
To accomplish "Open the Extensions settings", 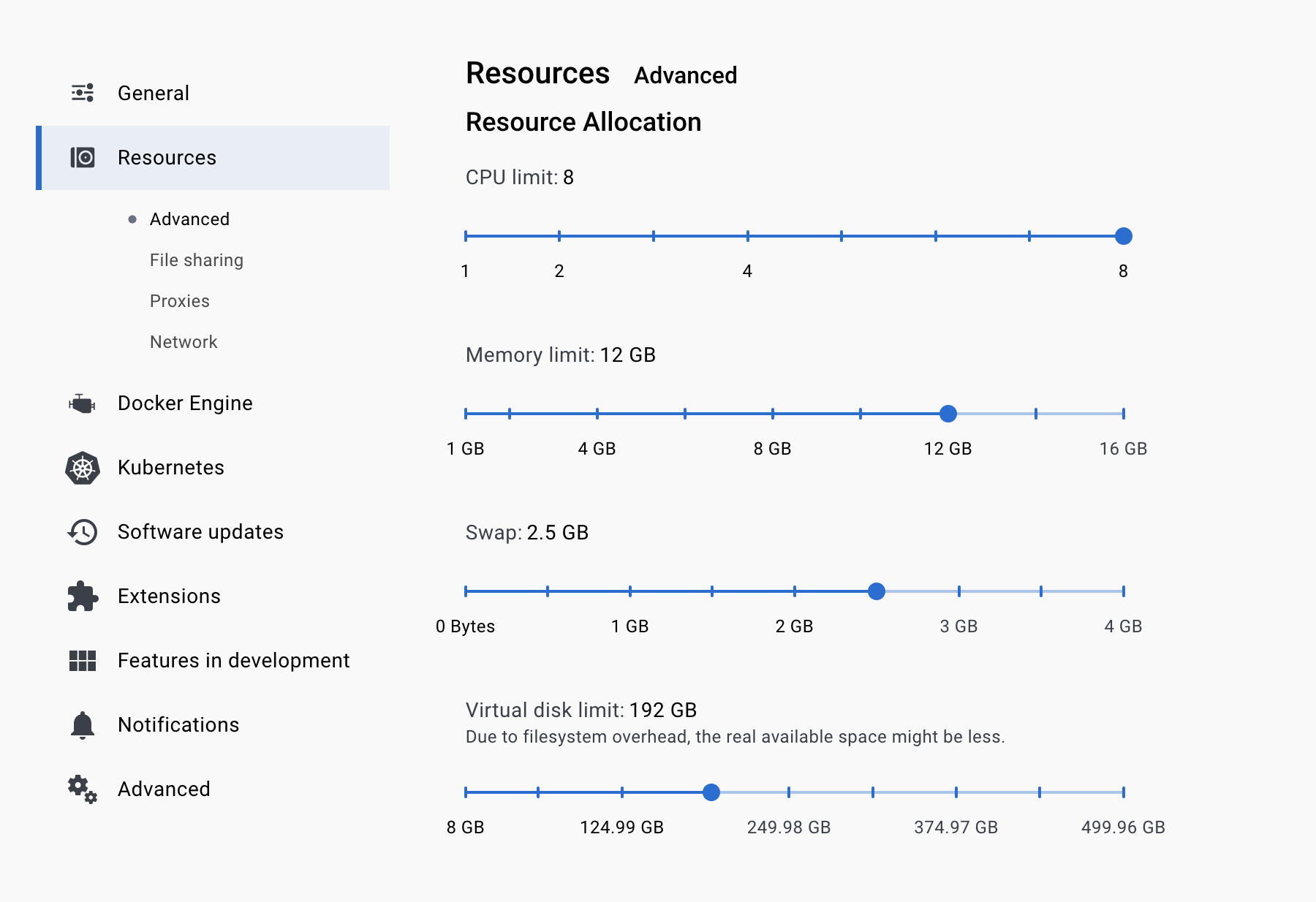I will [x=213, y=596].
